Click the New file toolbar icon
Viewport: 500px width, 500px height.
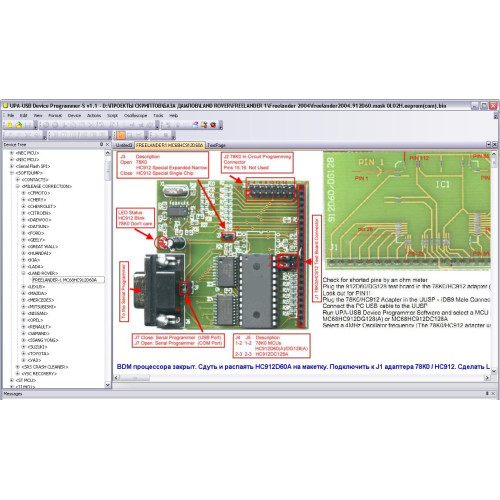[x=10, y=125]
